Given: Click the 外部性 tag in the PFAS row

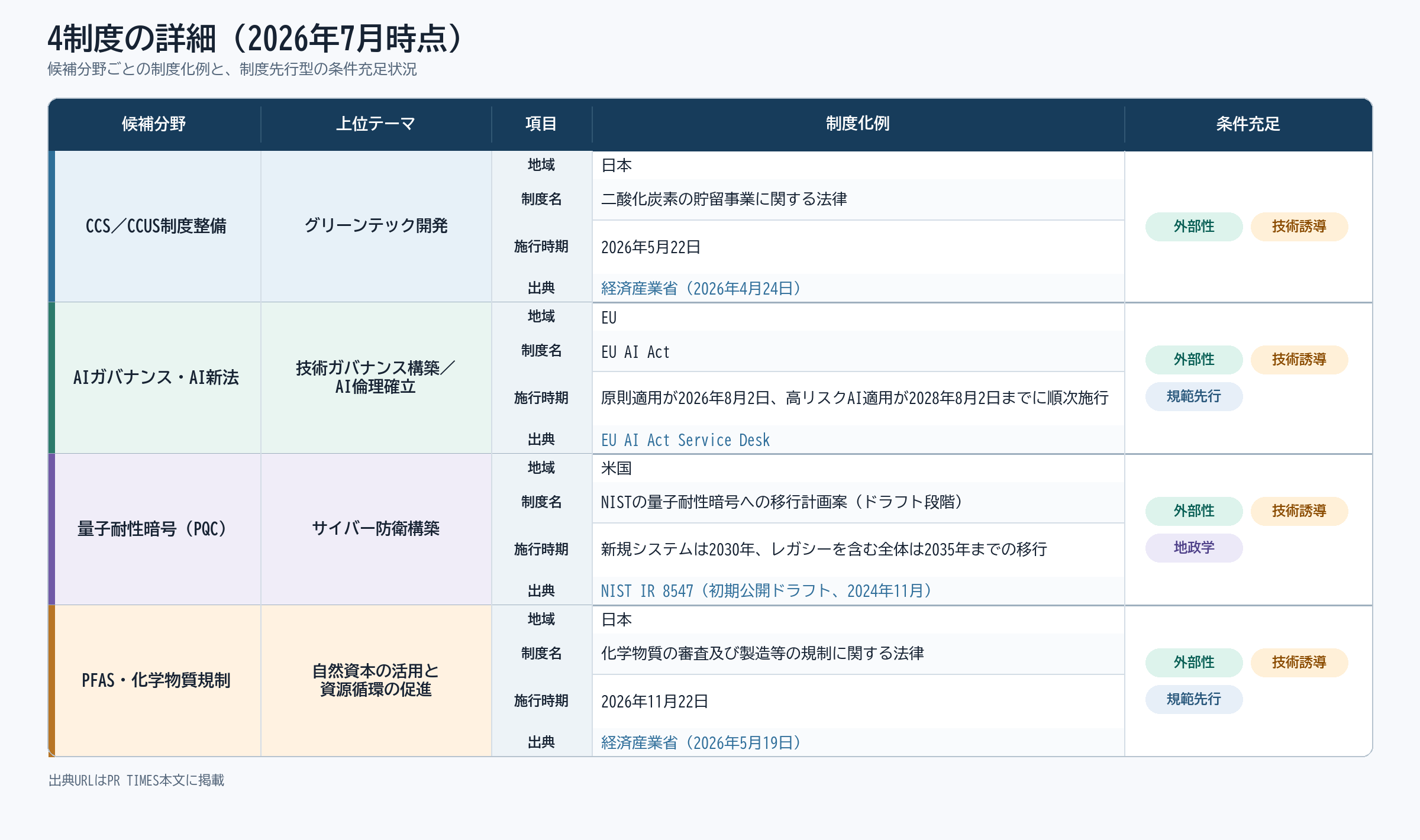Looking at the screenshot, I should 1194,663.
